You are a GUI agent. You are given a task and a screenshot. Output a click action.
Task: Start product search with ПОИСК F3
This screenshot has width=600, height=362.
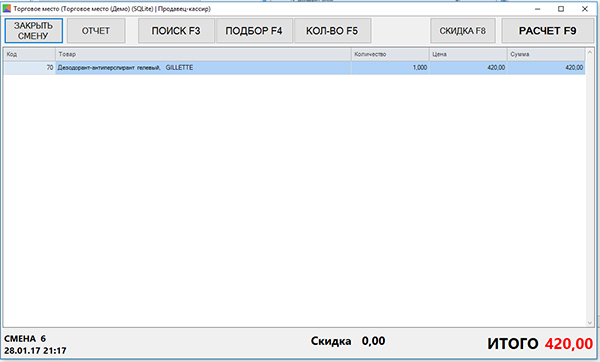pyautogui.click(x=176, y=31)
